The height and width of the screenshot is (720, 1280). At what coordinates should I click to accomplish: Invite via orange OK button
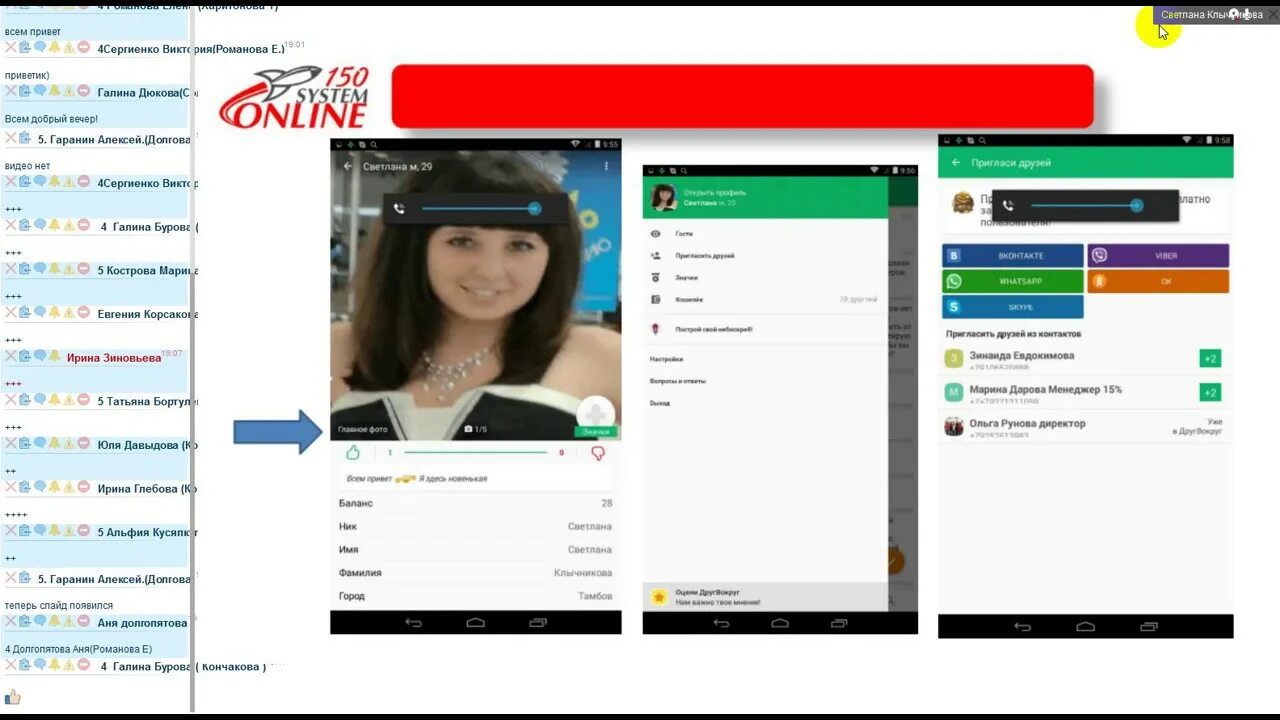(1158, 282)
